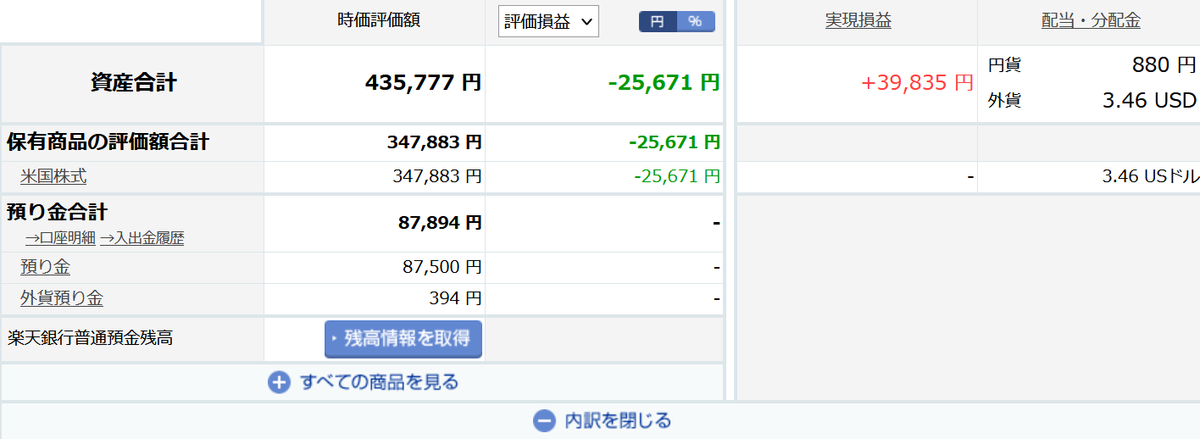Open the 配当・分配金 link

(x=1090, y=21)
